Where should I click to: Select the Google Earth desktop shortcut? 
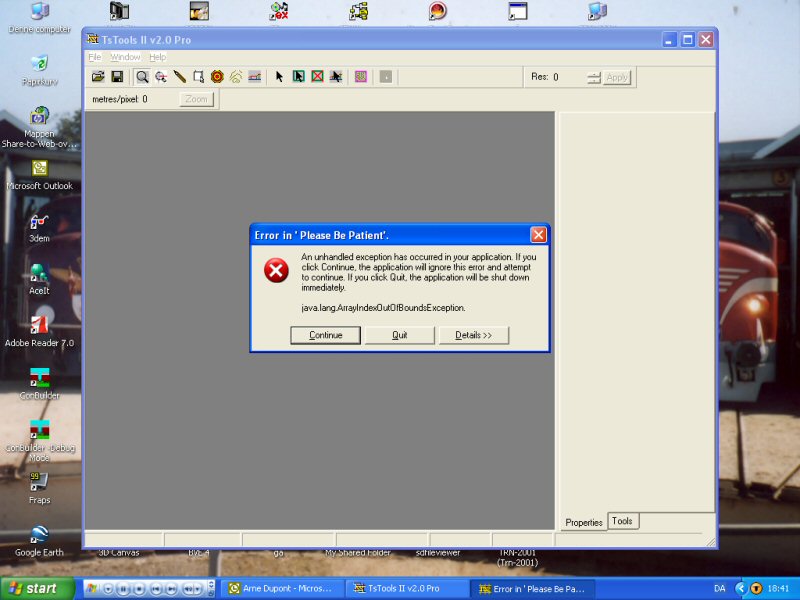click(x=39, y=541)
